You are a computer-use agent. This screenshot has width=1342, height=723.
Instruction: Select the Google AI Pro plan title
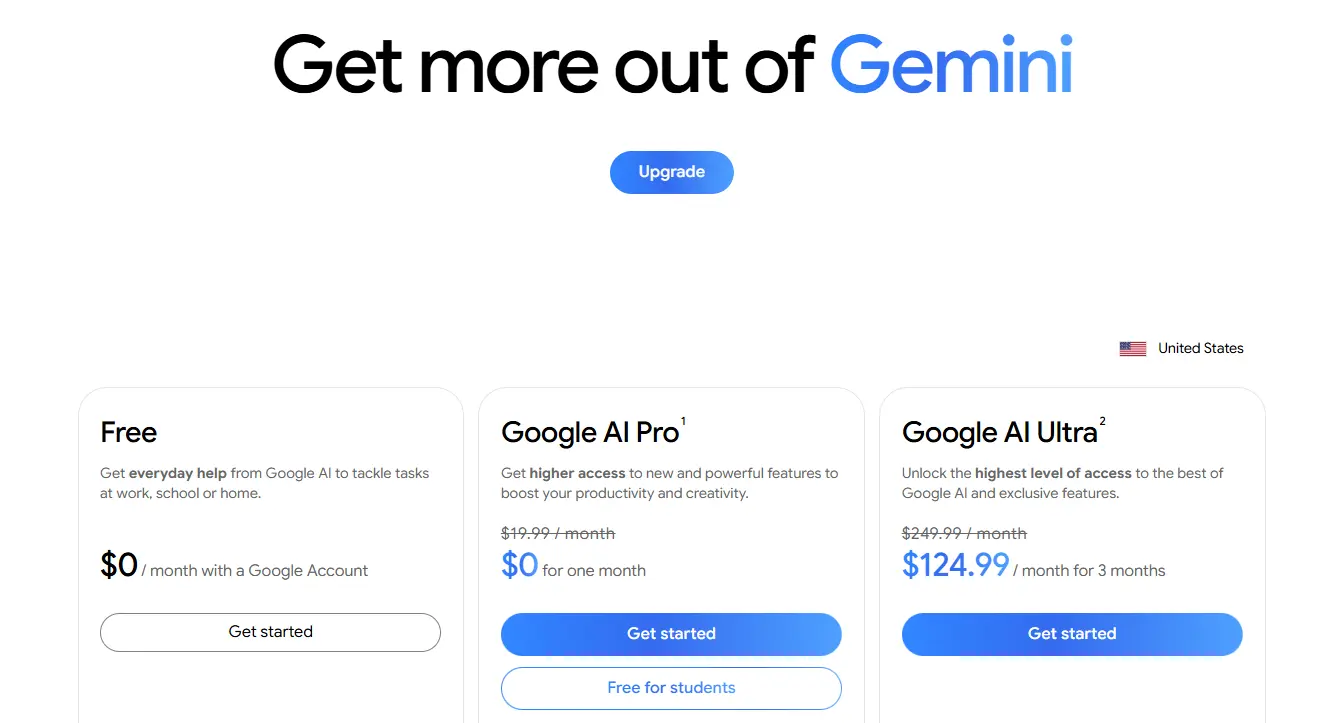[x=589, y=432]
